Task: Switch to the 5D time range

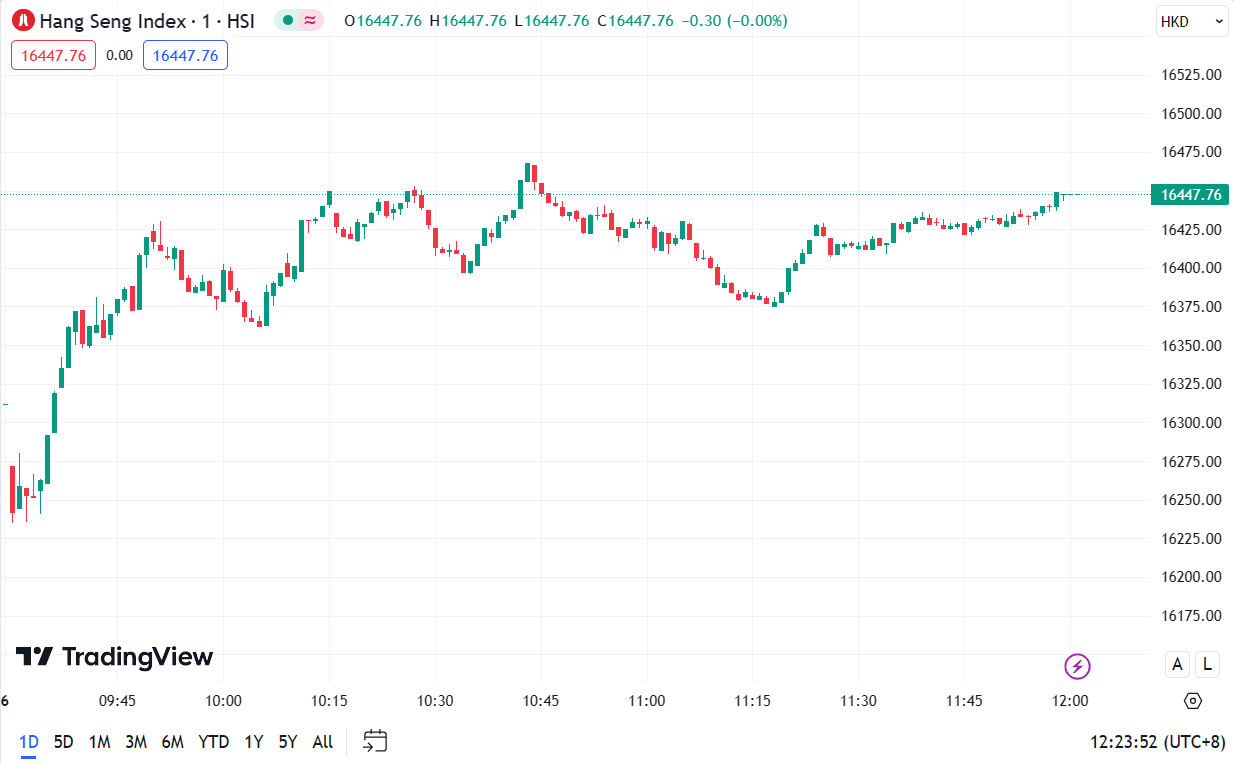Action: coord(64,742)
